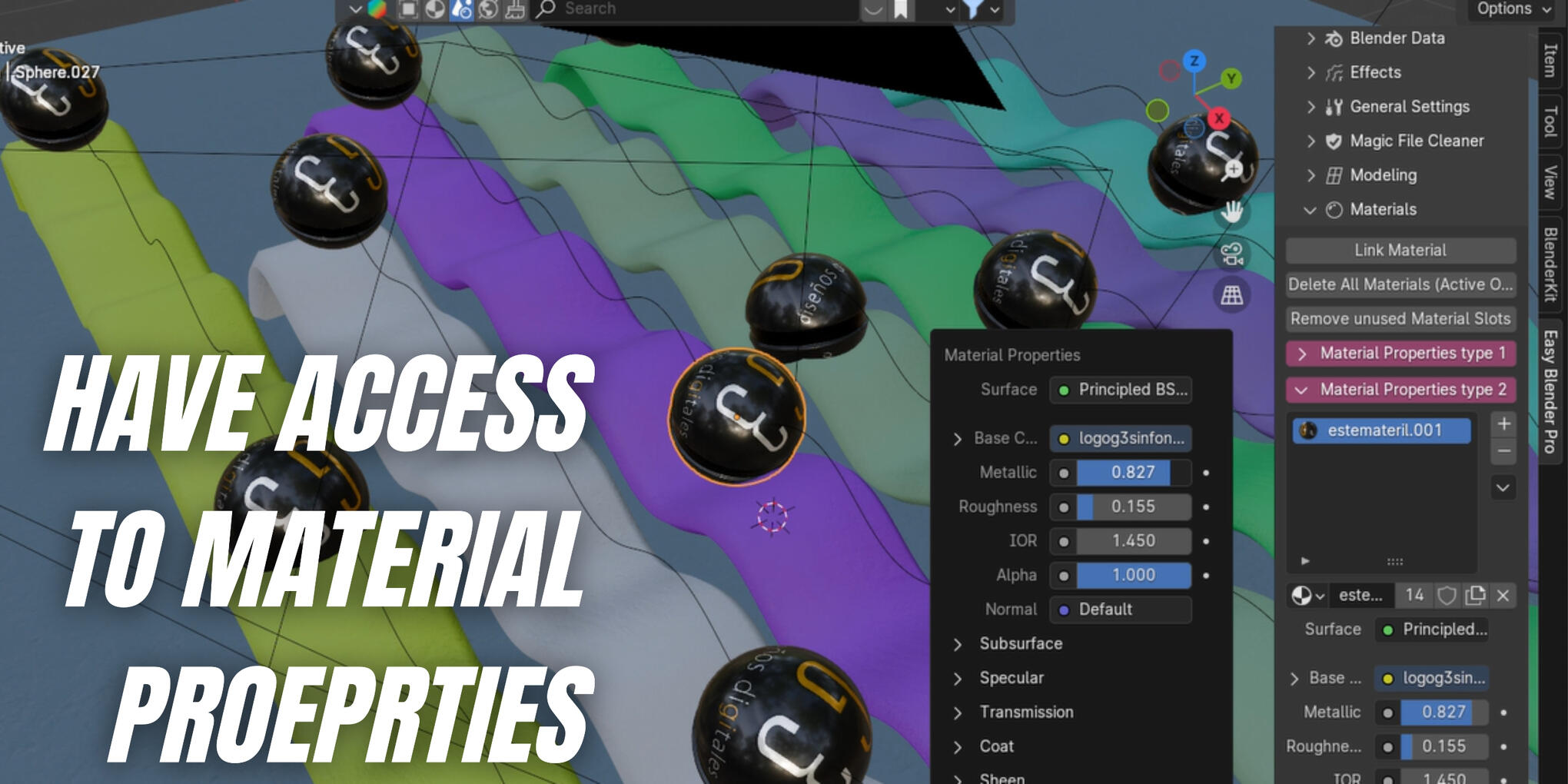This screenshot has width=1568, height=784.
Task: Expand the Subsurface section
Action: [958, 644]
